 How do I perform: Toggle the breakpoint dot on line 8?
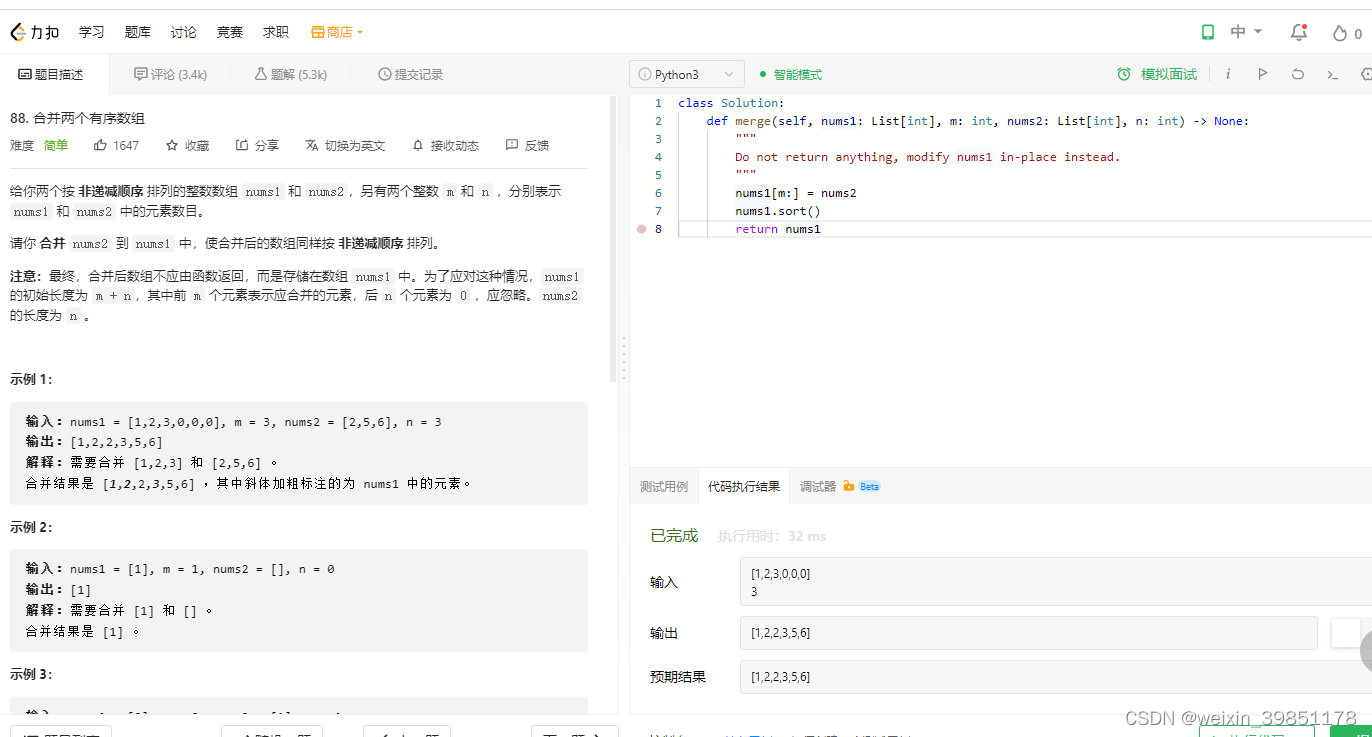[x=642, y=229]
